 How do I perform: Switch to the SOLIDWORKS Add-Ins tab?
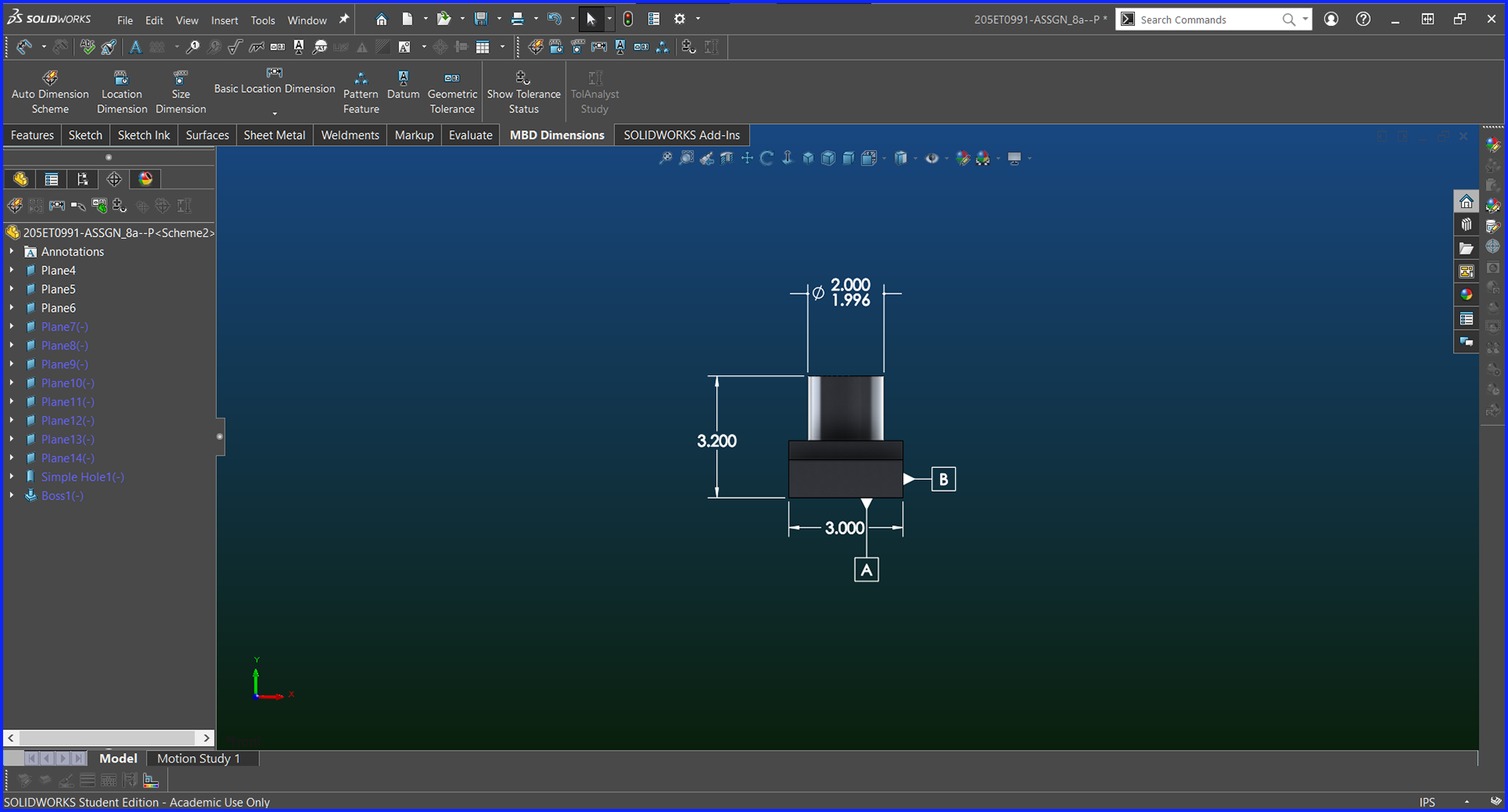tap(682, 135)
